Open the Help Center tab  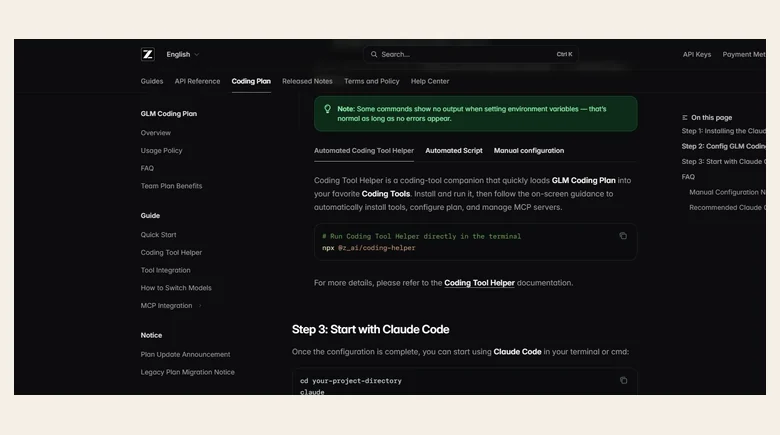point(430,81)
